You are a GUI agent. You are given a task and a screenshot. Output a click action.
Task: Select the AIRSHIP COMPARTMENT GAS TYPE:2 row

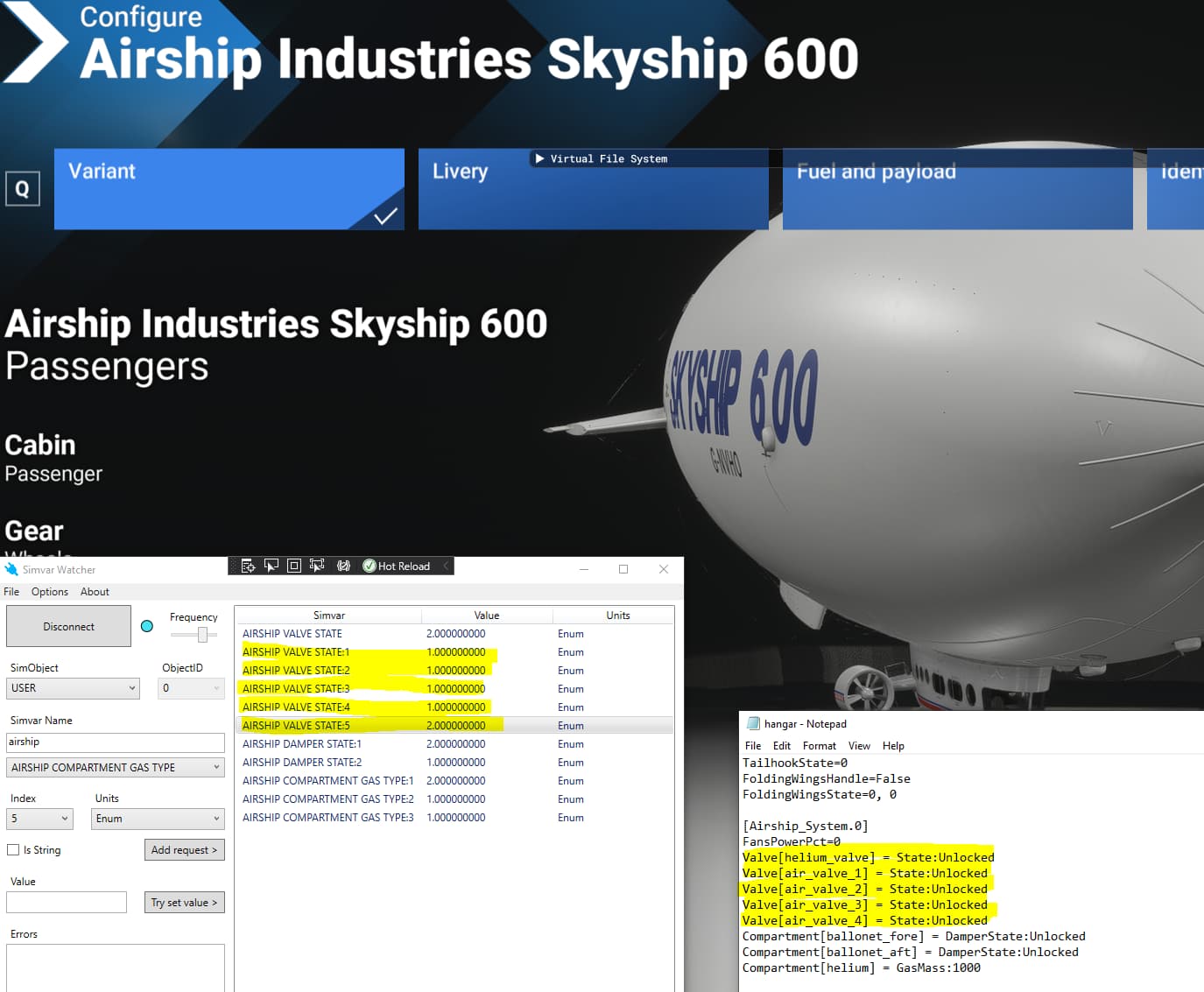454,799
